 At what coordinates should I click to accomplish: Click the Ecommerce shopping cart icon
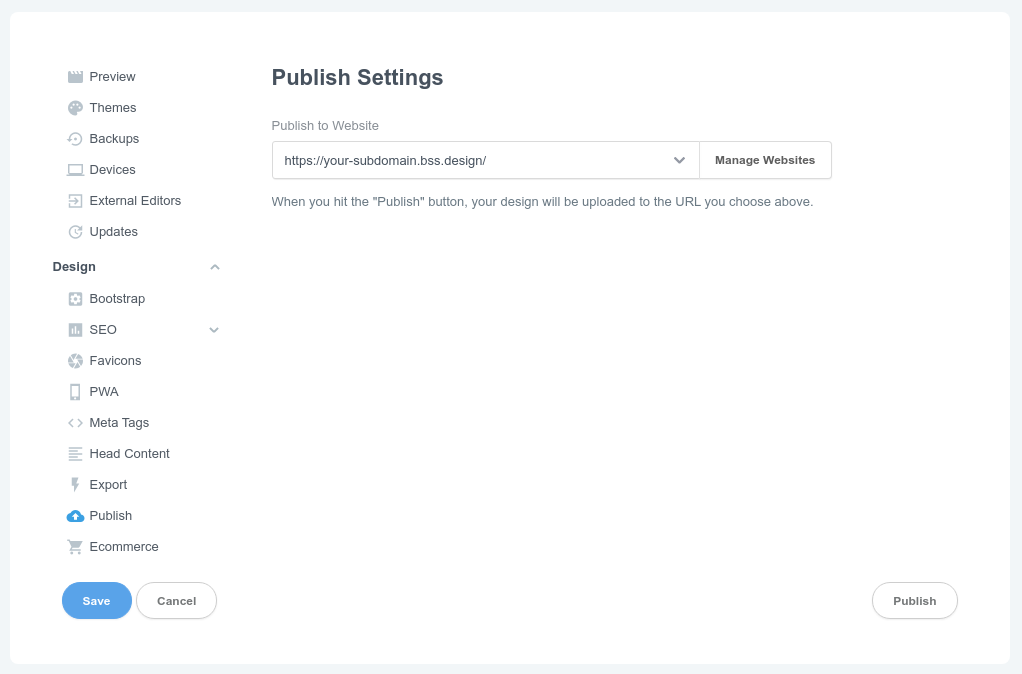tap(75, 546)
